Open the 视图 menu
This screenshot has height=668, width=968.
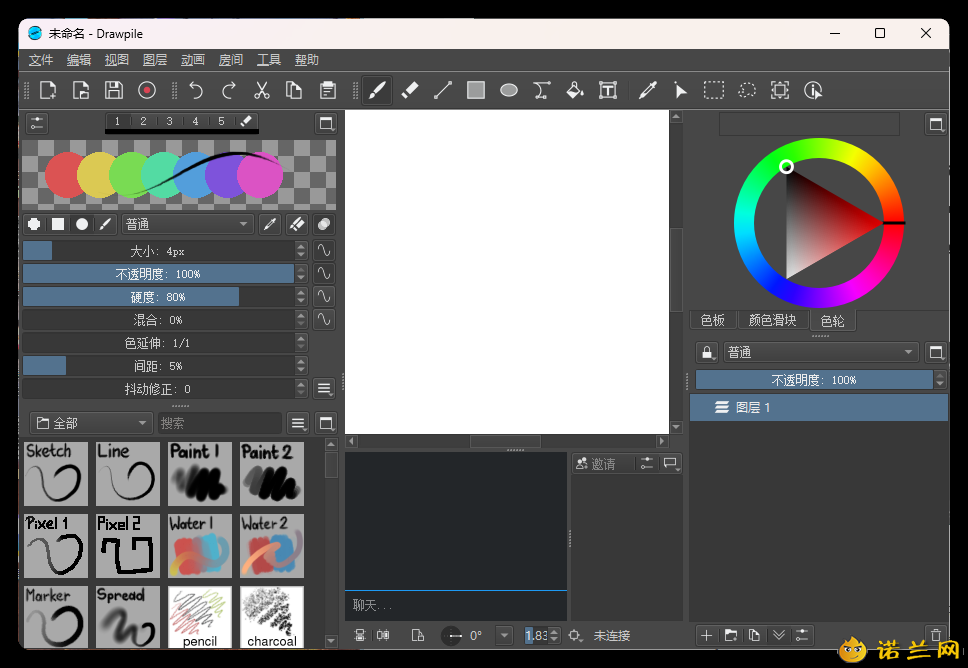click(x=117, y=60)
